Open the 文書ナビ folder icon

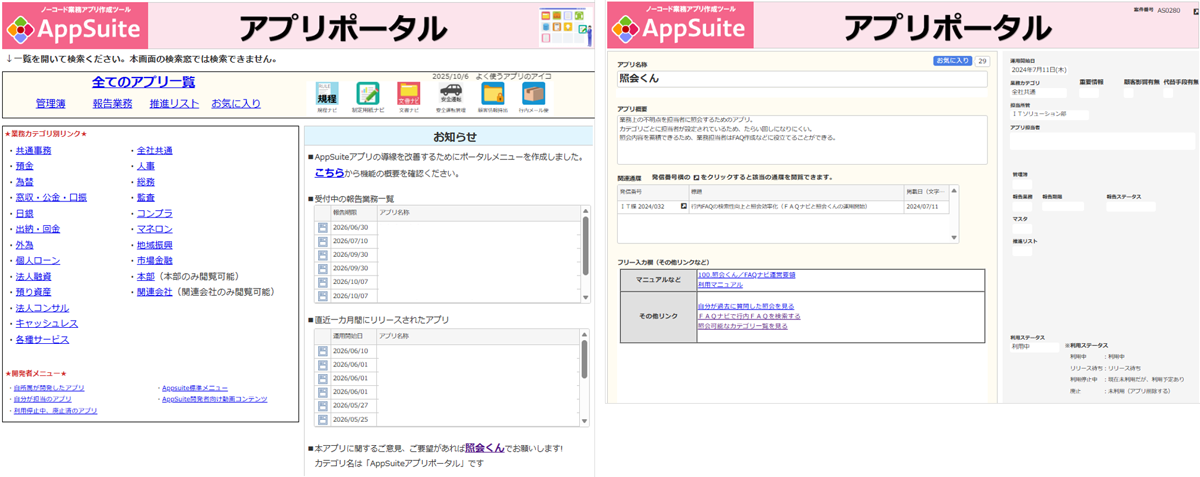click(409, 94)
